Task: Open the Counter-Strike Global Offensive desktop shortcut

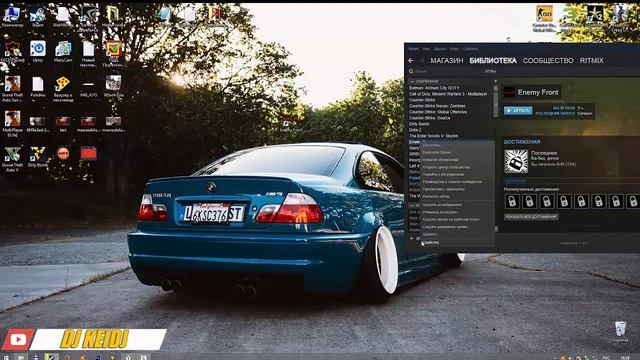Action: (544, 18)
